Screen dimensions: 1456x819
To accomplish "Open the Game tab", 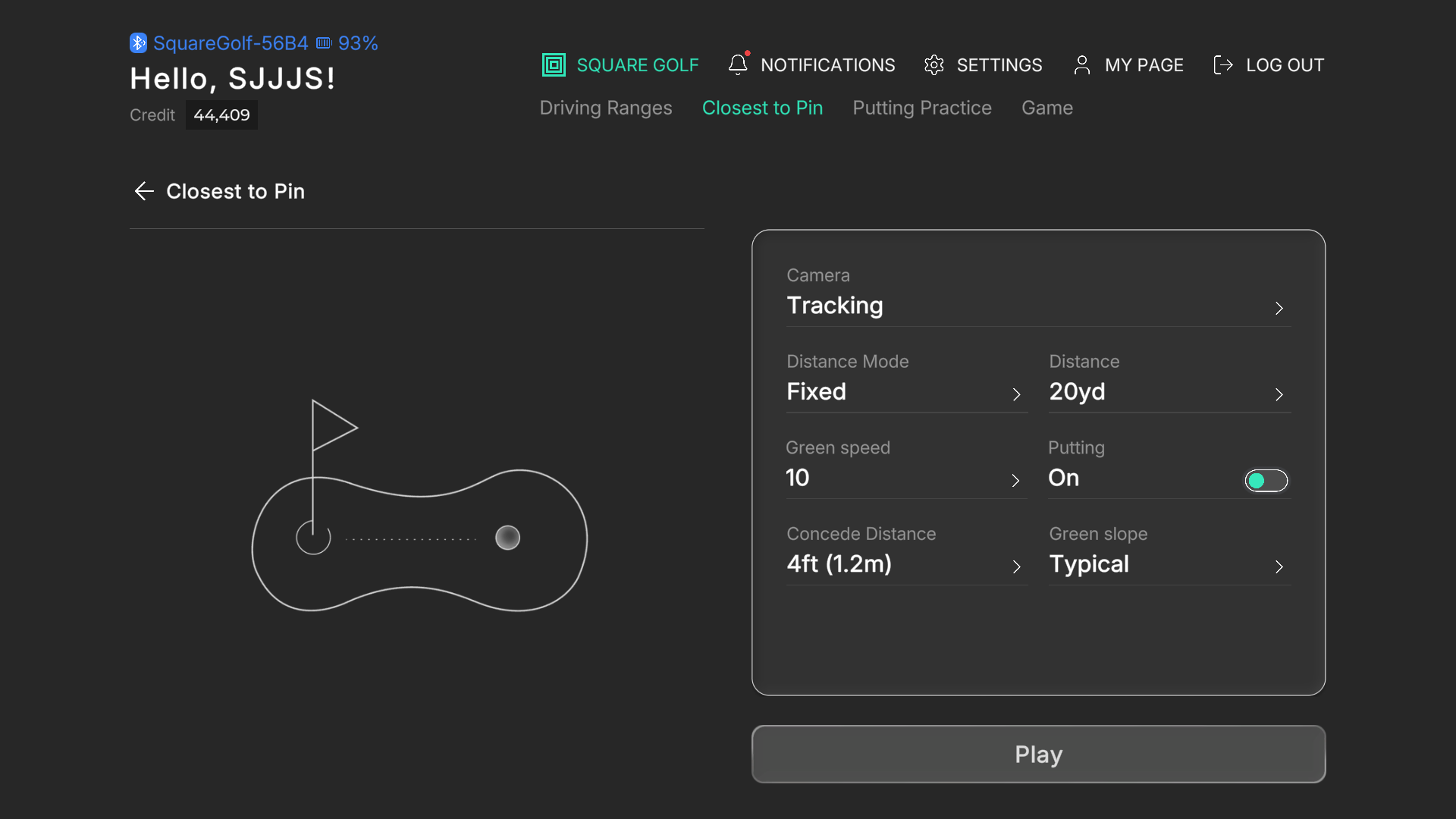I will point(1047,108).
